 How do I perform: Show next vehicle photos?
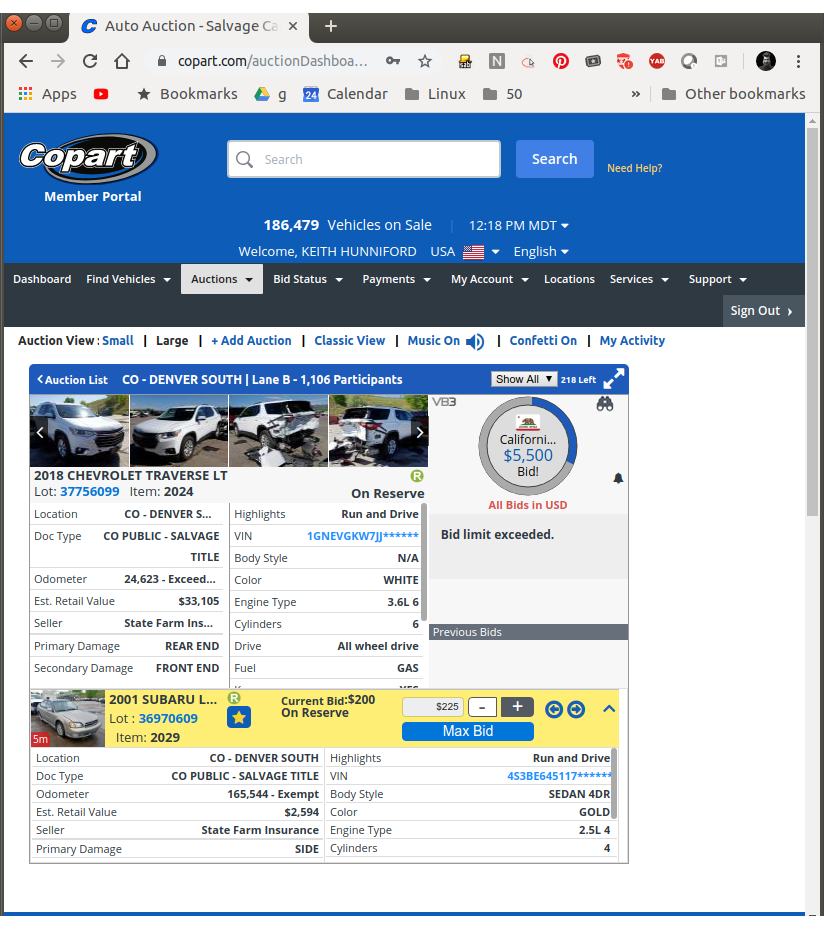tap(419, 433)
